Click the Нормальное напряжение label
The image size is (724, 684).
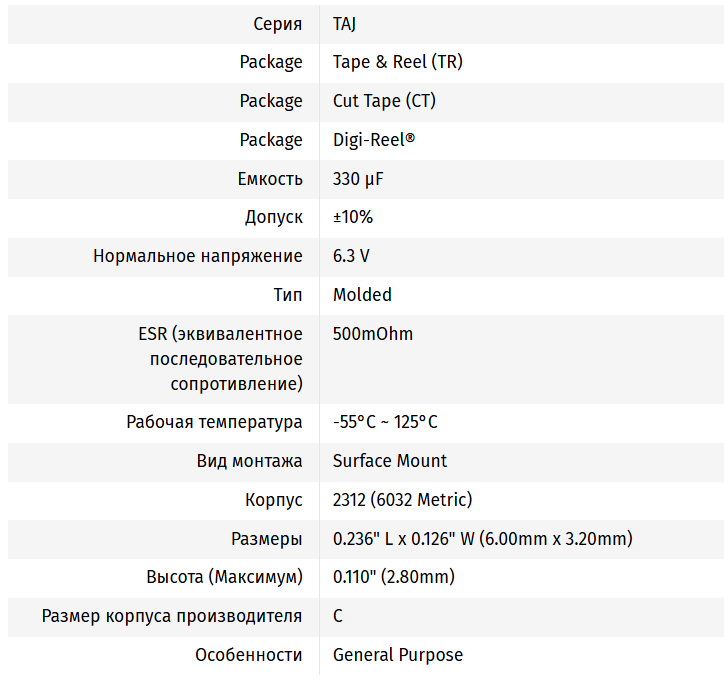198,256
